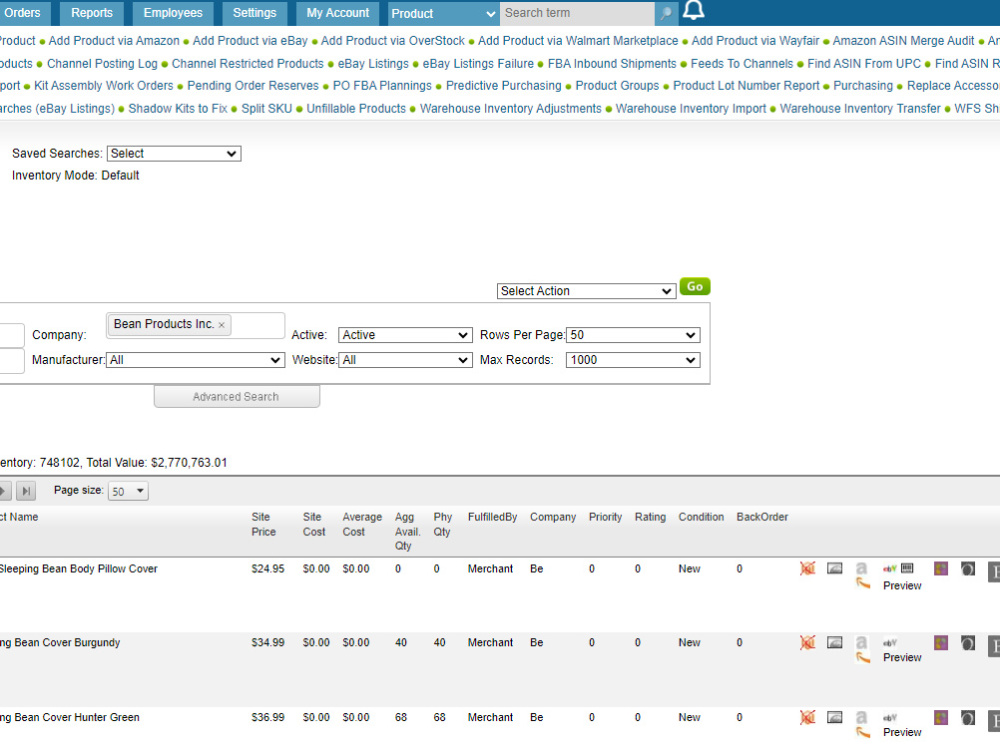Click Preview link in Hunter Green row
1000x750 pixels.
[x=902, y=732]
